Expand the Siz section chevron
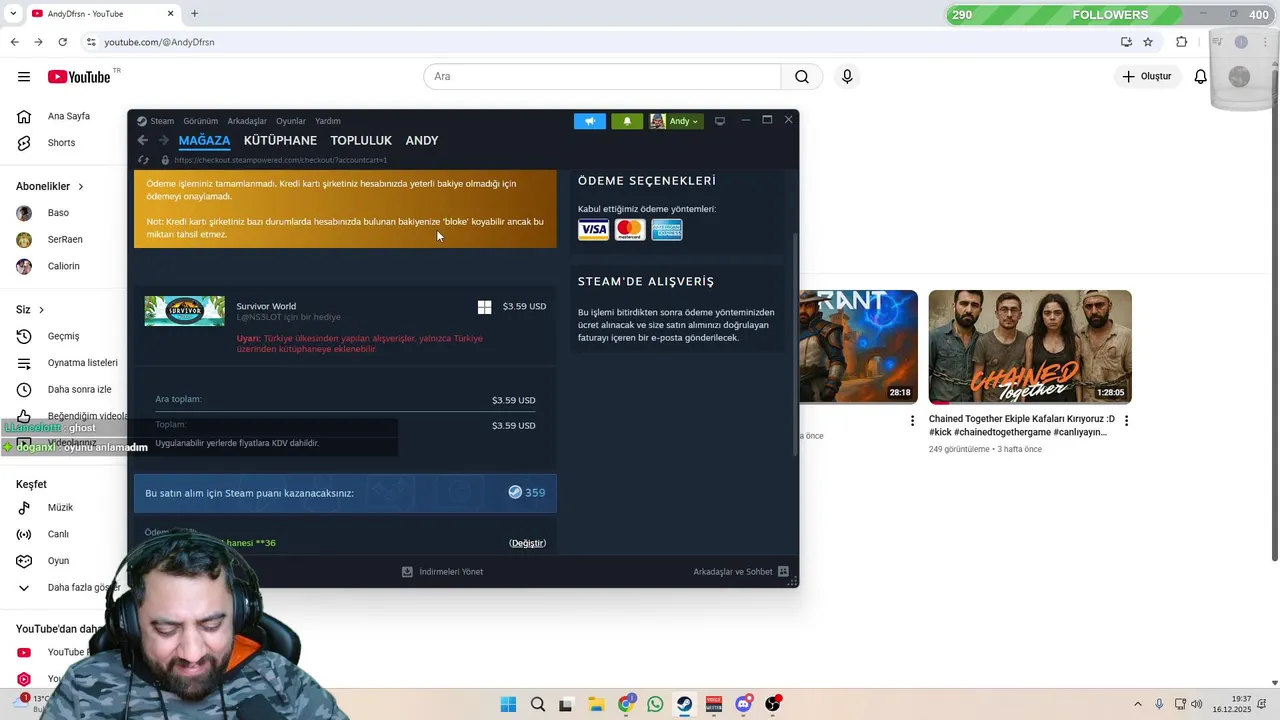This screenshot has height=720, width=1280. click(x=41, y=310)
